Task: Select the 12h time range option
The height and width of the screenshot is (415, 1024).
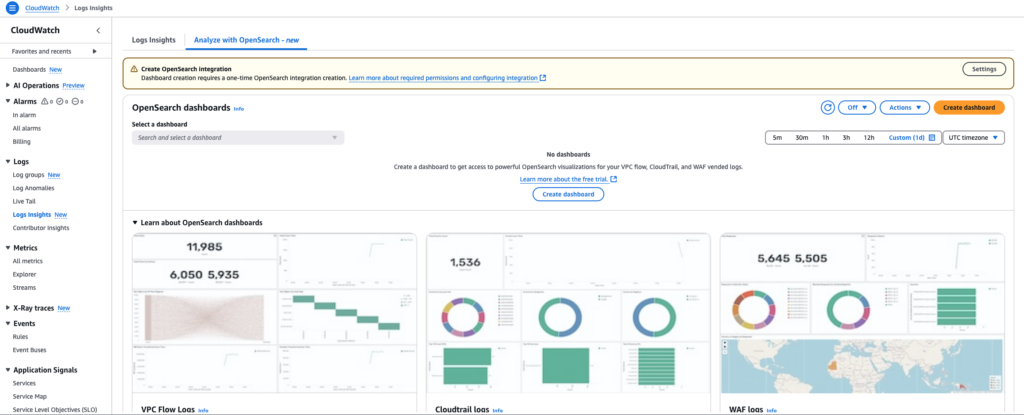Action: (868, 137)
